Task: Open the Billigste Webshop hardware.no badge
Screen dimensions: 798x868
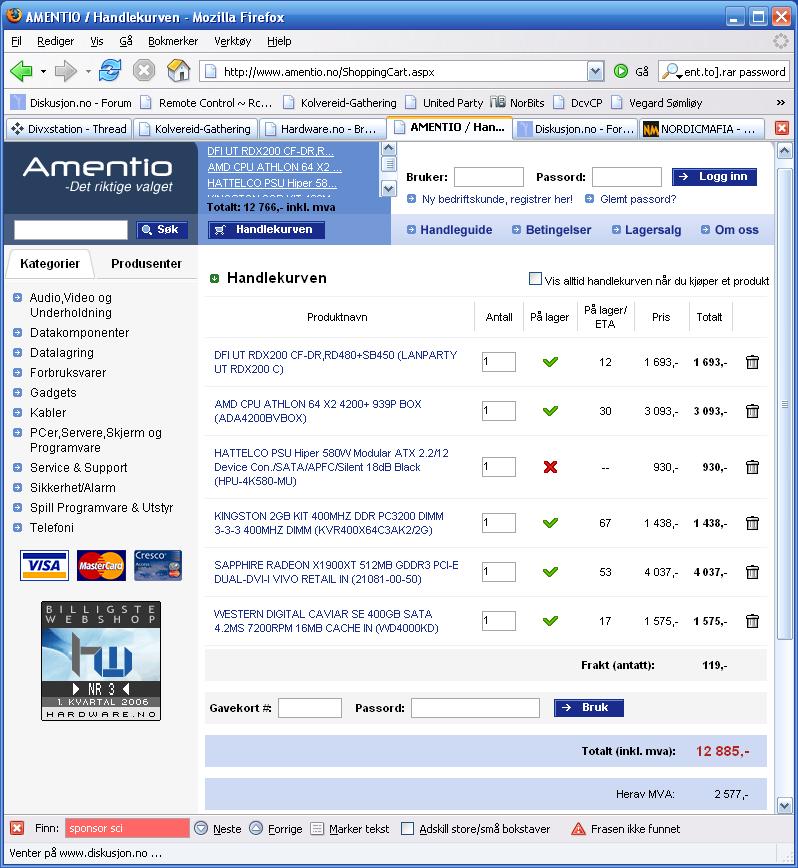Action: tap(101, 660)
